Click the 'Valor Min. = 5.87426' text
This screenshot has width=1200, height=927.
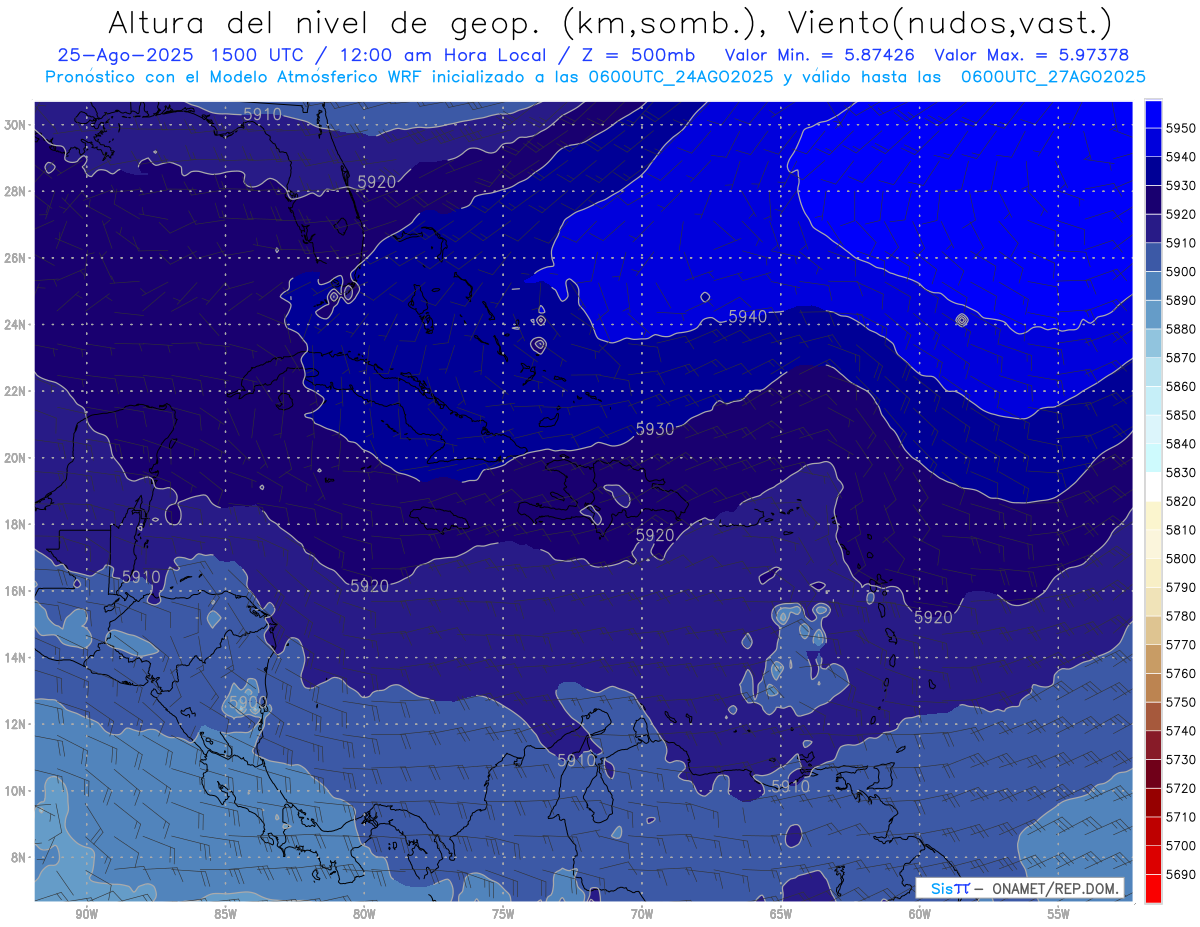(x=821, y=56)
